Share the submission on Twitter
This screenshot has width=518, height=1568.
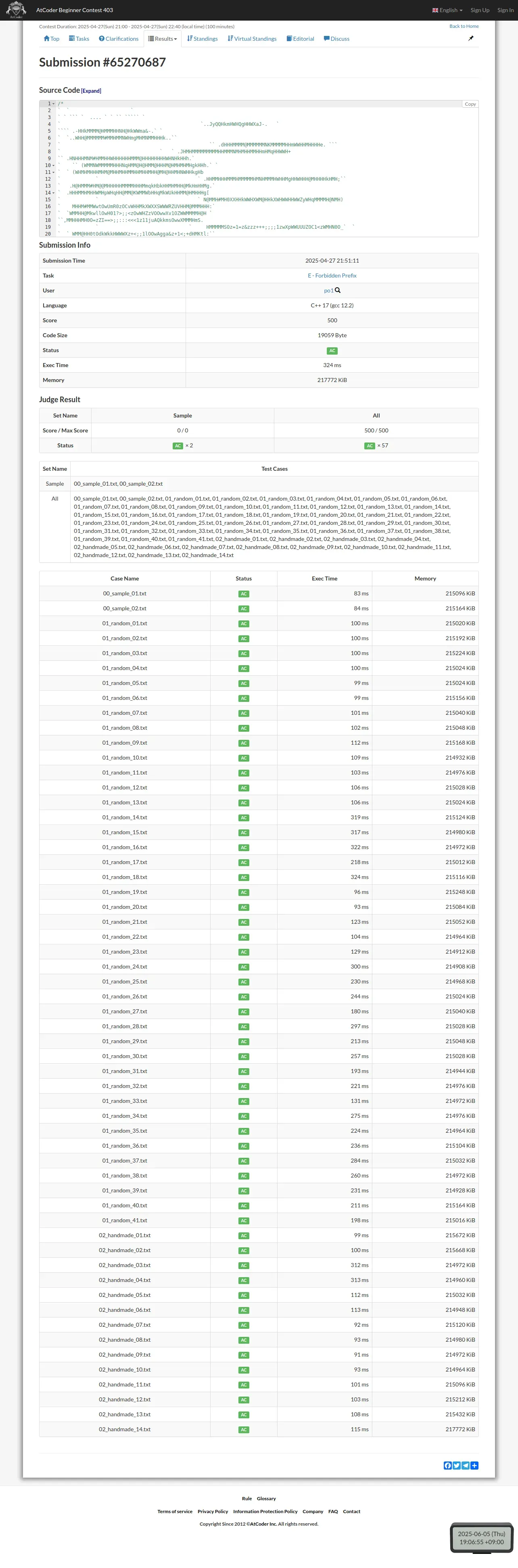pyautogui.click(x=457, y=1465)
